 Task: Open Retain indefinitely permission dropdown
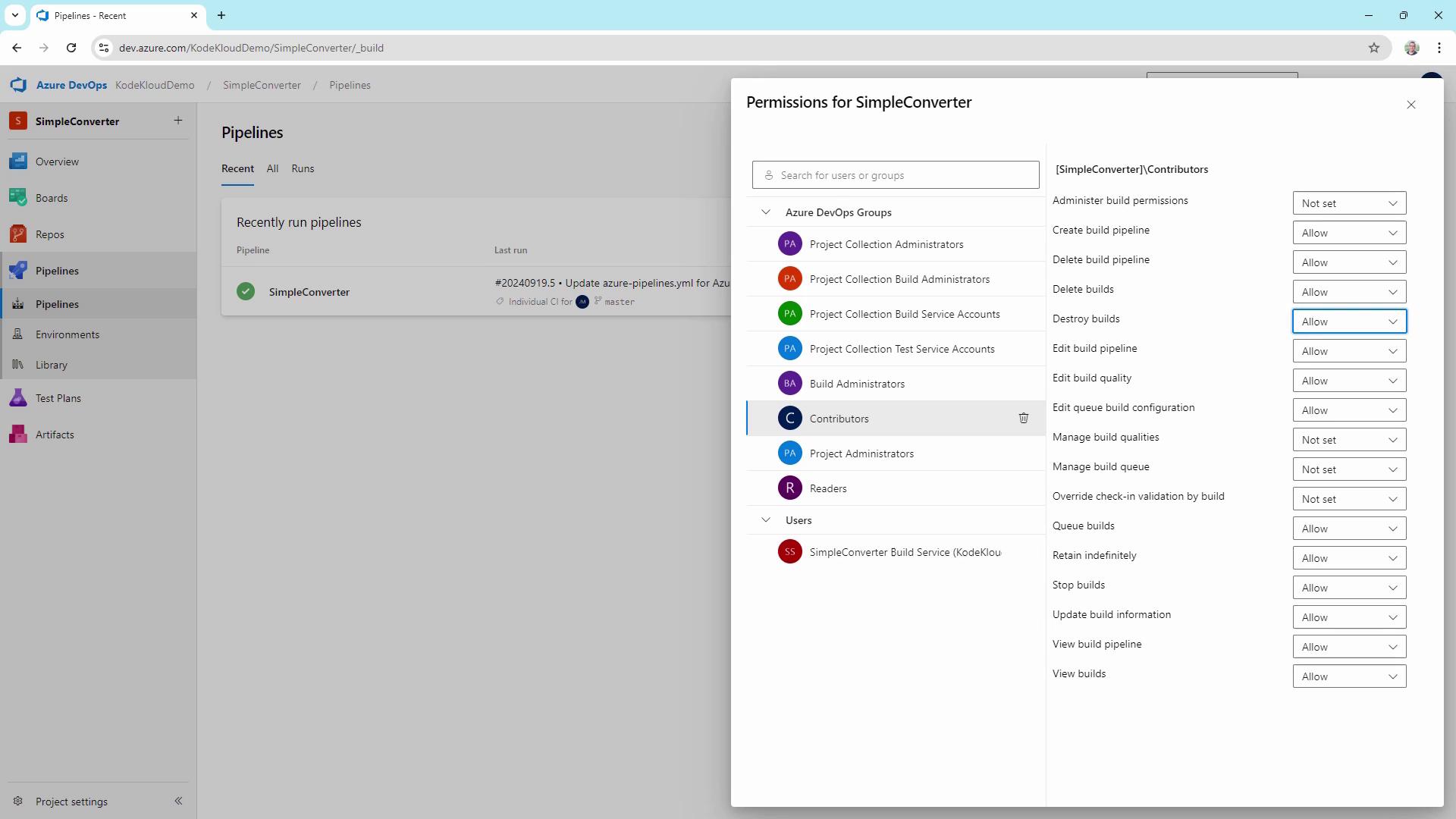point(1350,558)
